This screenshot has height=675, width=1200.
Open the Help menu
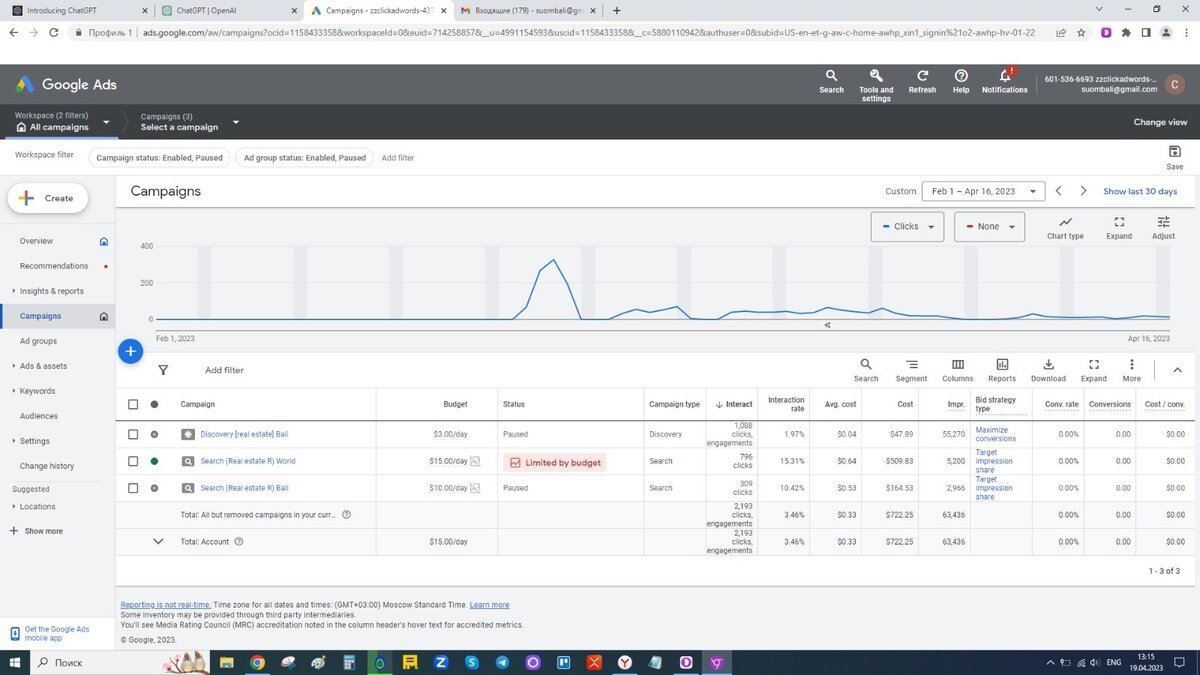[x=961, y=81]
